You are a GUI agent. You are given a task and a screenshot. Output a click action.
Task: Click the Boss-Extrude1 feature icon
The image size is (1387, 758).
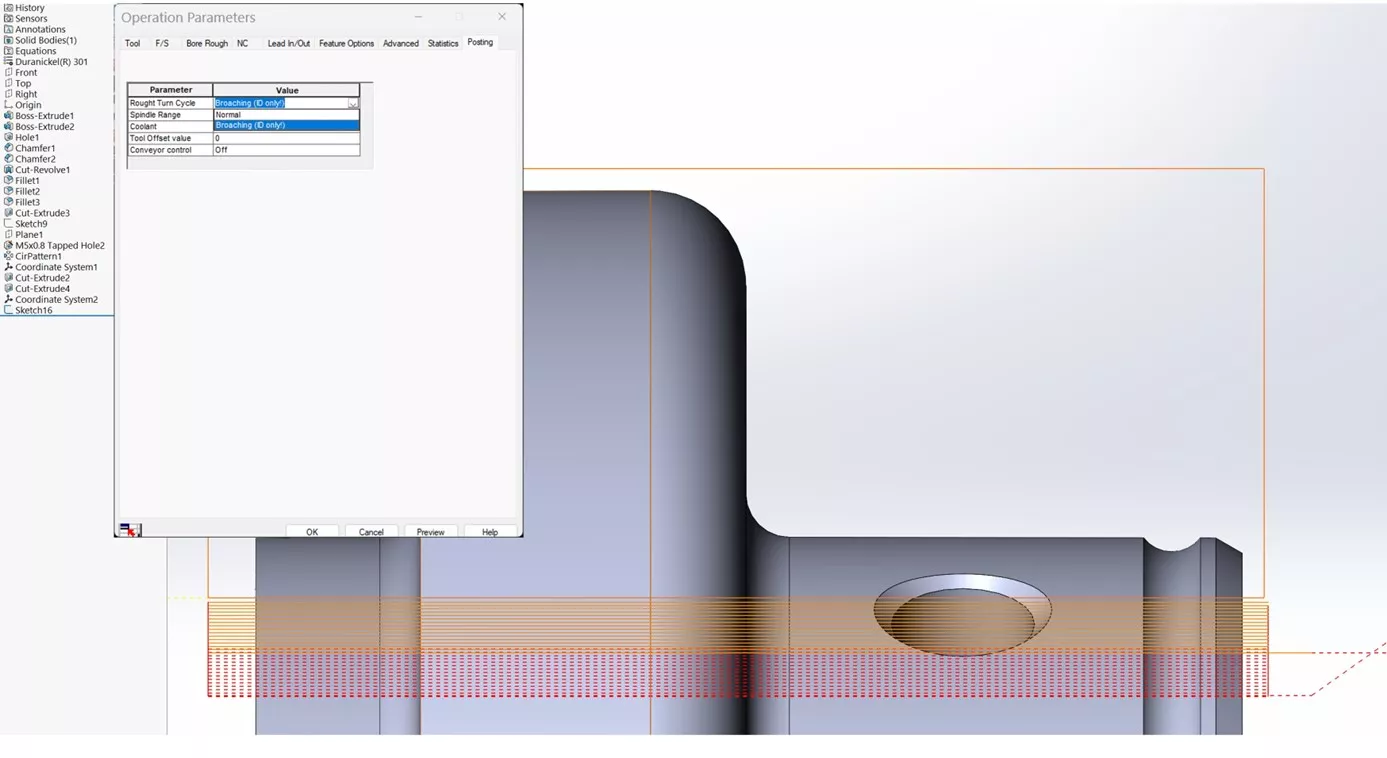tap(8, 115)
